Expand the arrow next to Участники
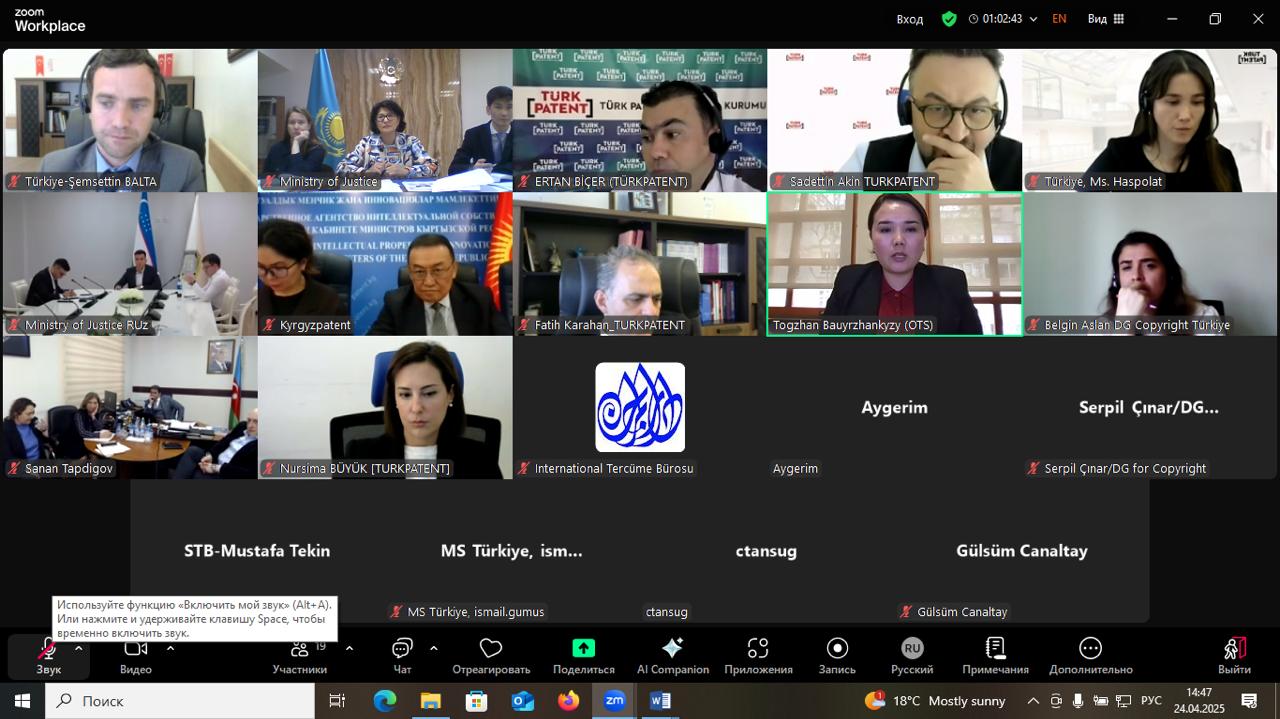This screenshot has height=719, width=1280. pos(349,648)
